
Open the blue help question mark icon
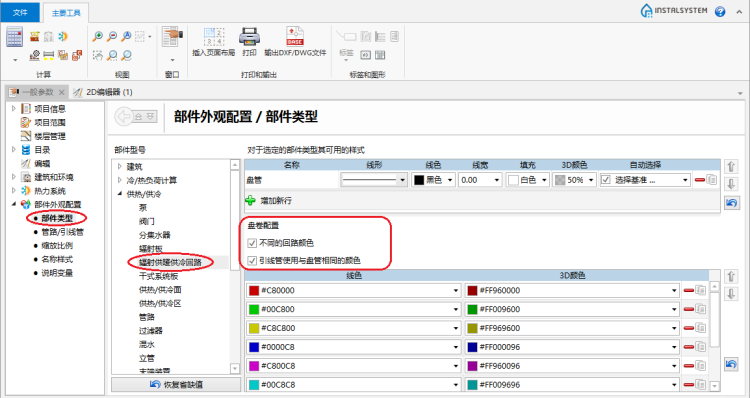pos(720,11)
